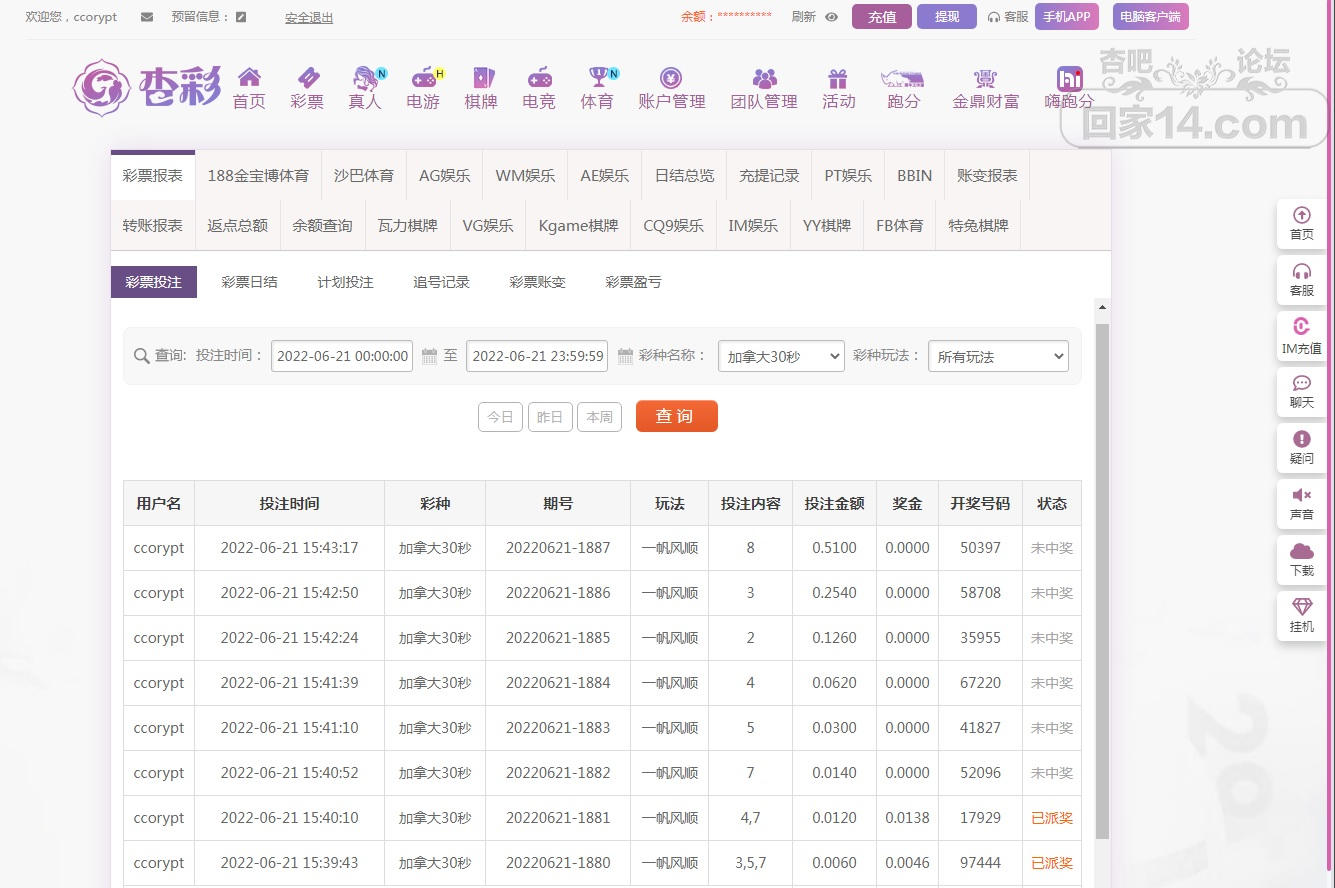1335x888 pixels.
Task: Open the chat (聊天) bubble sidebar icon
Action: pyautogui.click(x=1301, y=384)
